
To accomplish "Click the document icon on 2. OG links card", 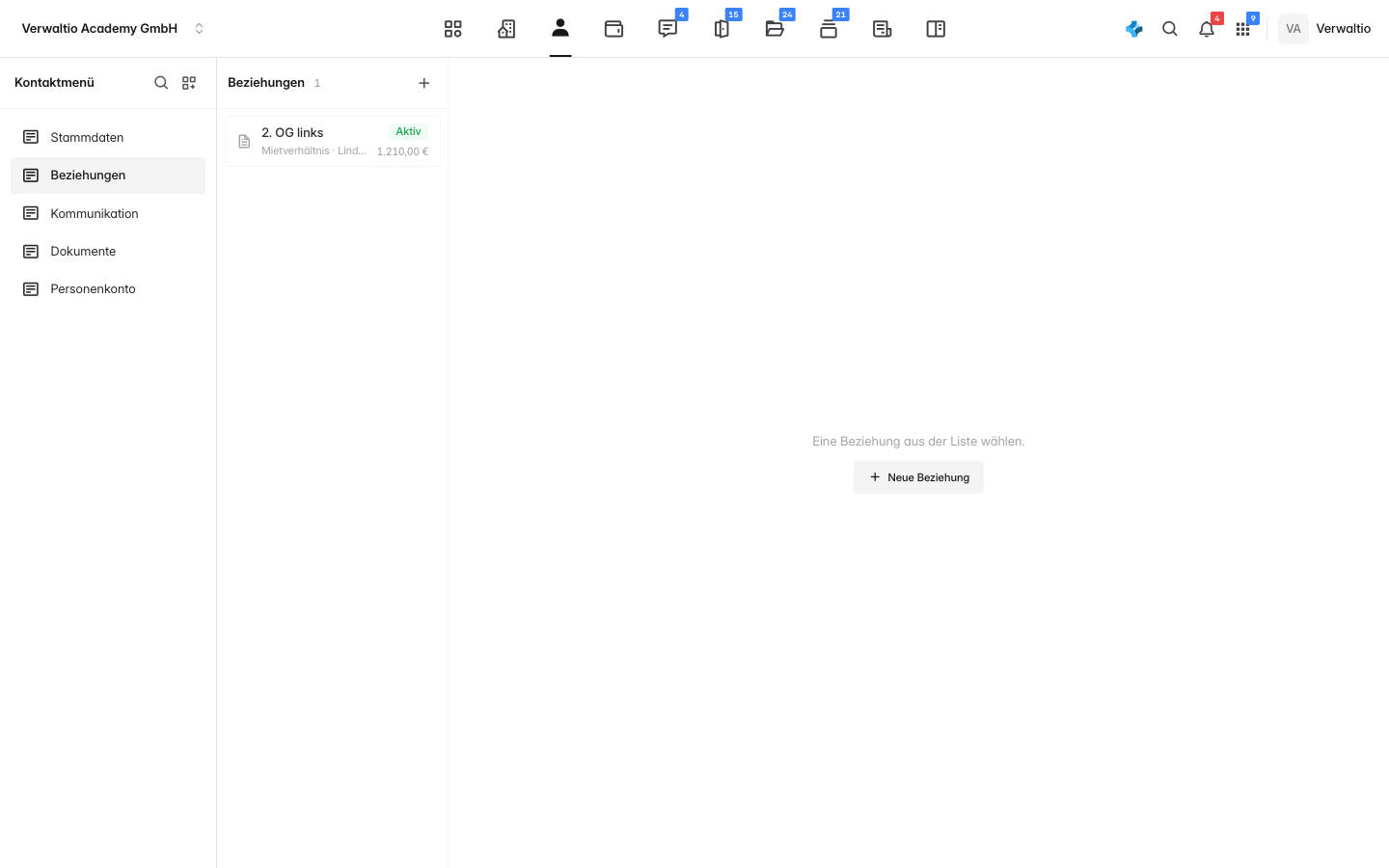I will (x=244, y=142).
